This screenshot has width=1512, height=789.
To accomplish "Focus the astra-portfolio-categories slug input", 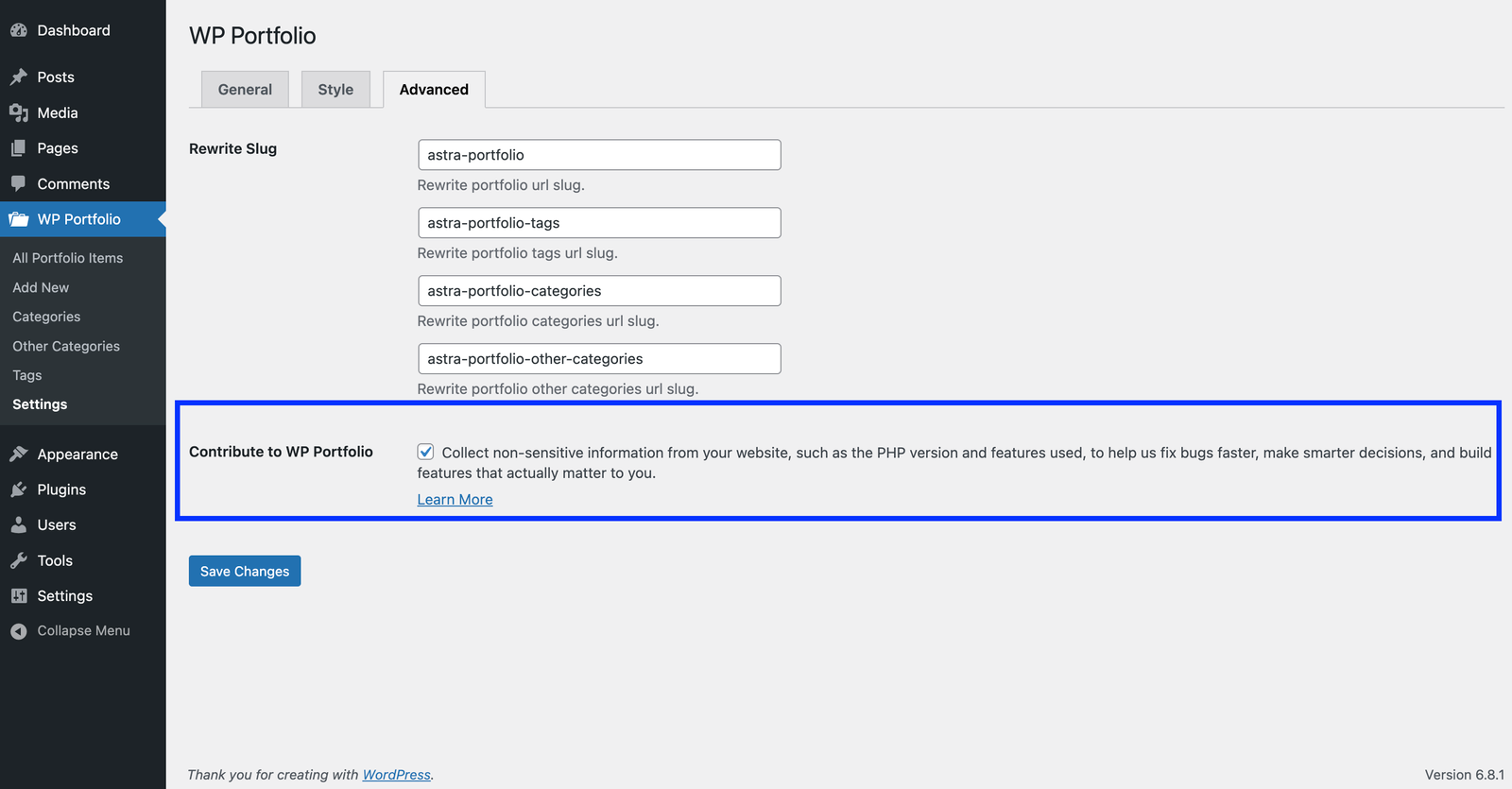I will tap(599, 291).
